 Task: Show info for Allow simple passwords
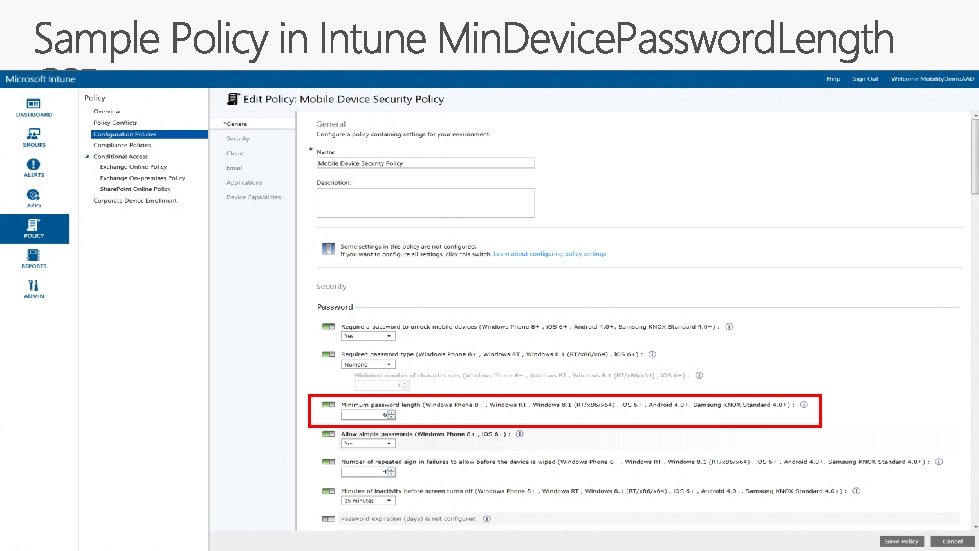click(x=519, y=434)
